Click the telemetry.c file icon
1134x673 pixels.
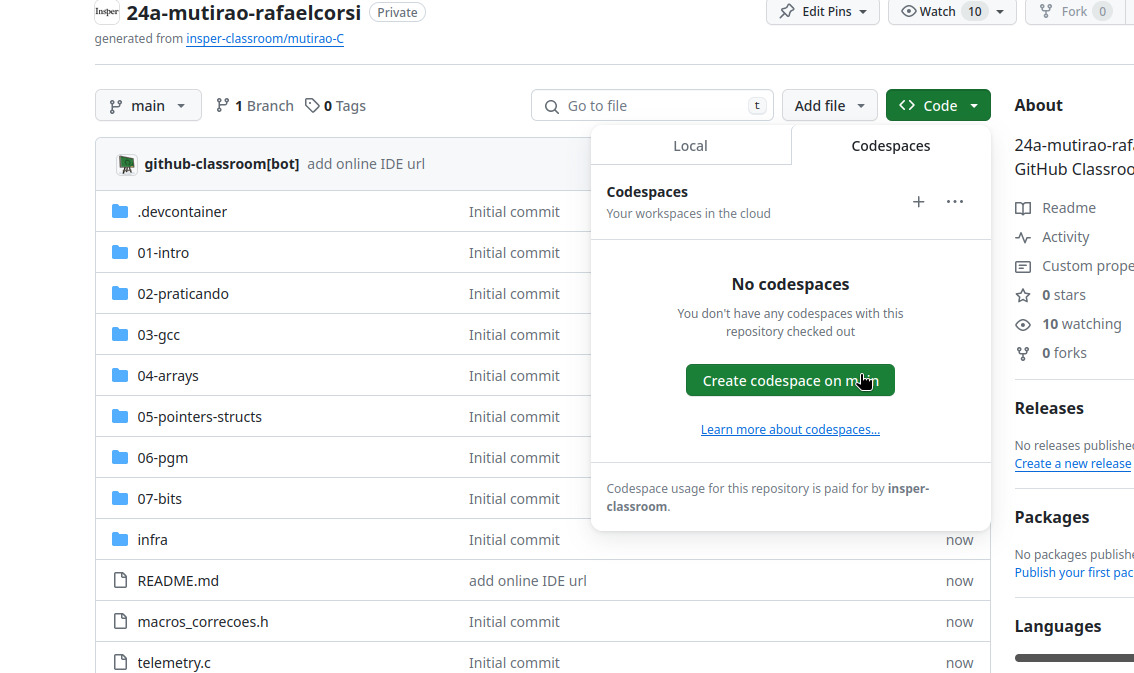[120, 662]
